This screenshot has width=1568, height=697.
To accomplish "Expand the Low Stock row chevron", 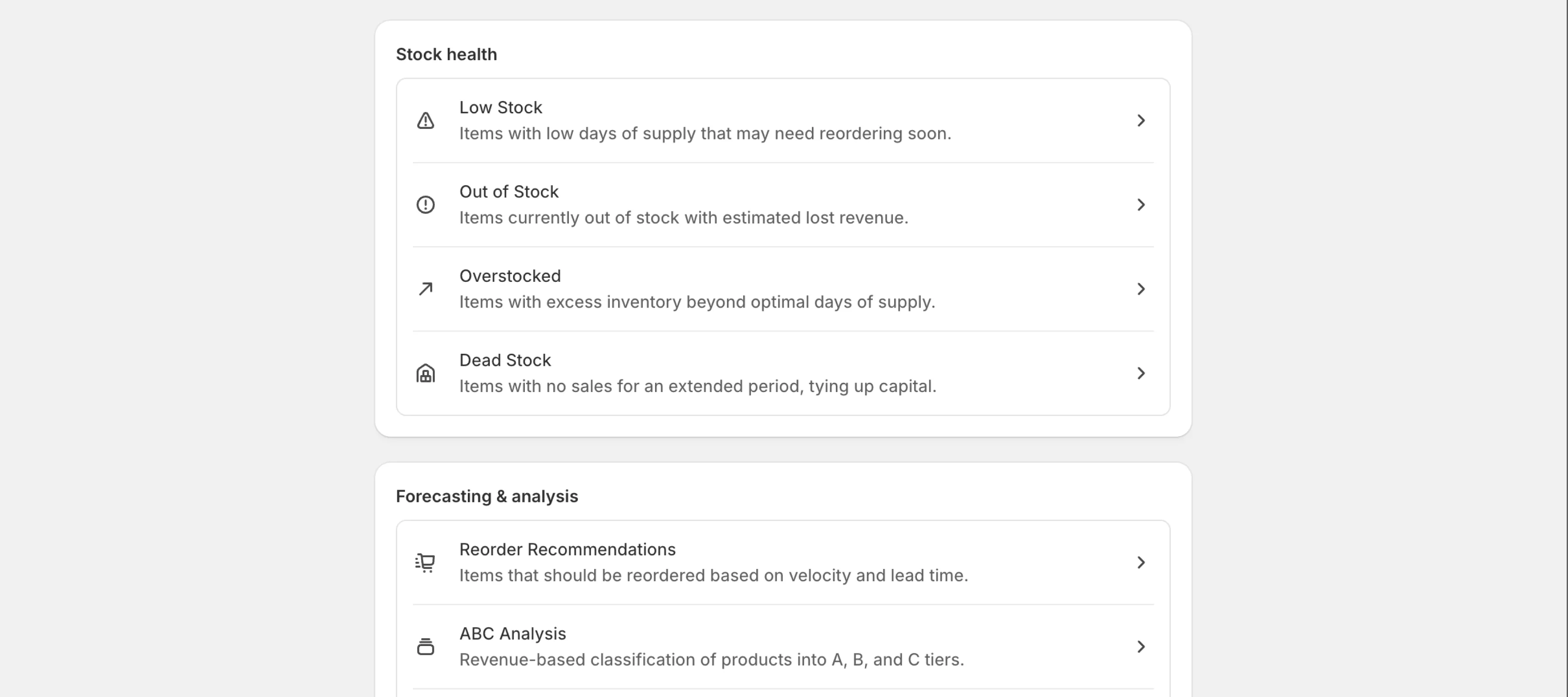I will click(x=1141, y=121).
